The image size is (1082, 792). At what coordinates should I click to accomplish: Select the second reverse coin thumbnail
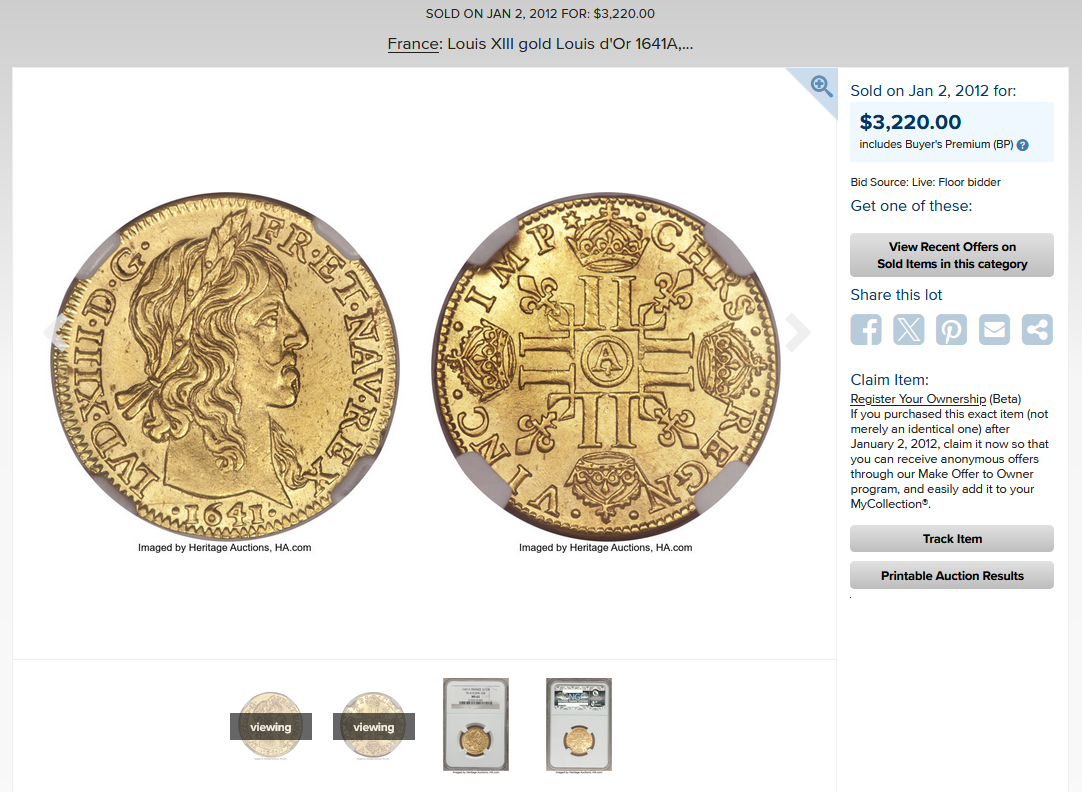pos(373,726)
